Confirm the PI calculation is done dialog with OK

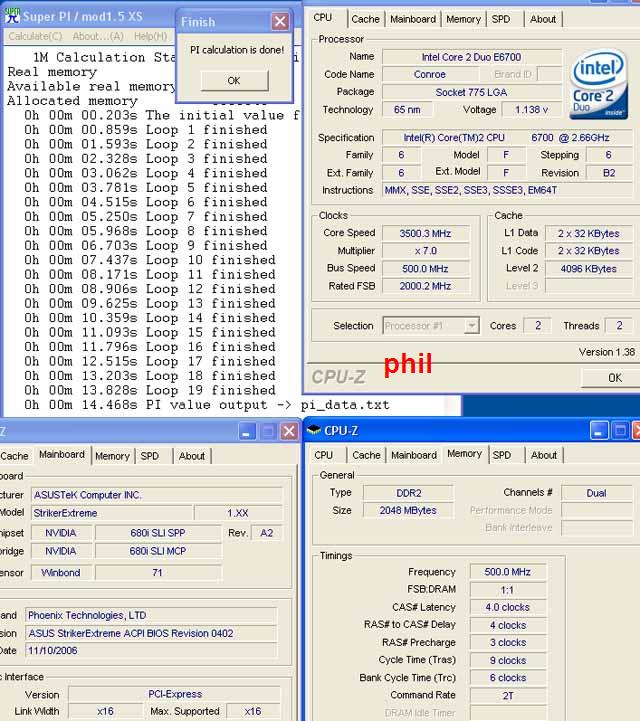coord(234,80)
